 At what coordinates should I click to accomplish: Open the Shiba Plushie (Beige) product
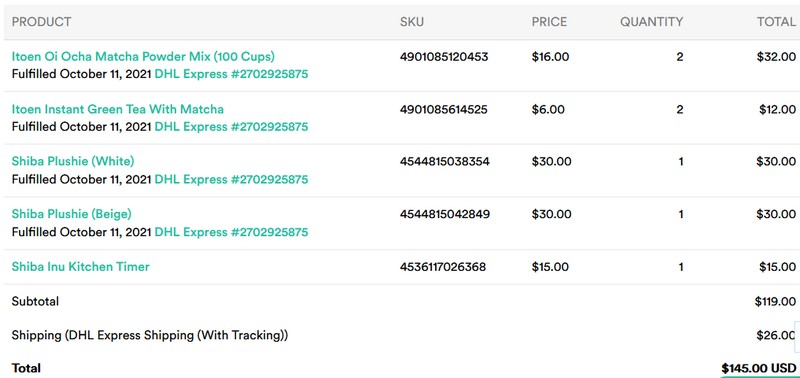(71, 214)
